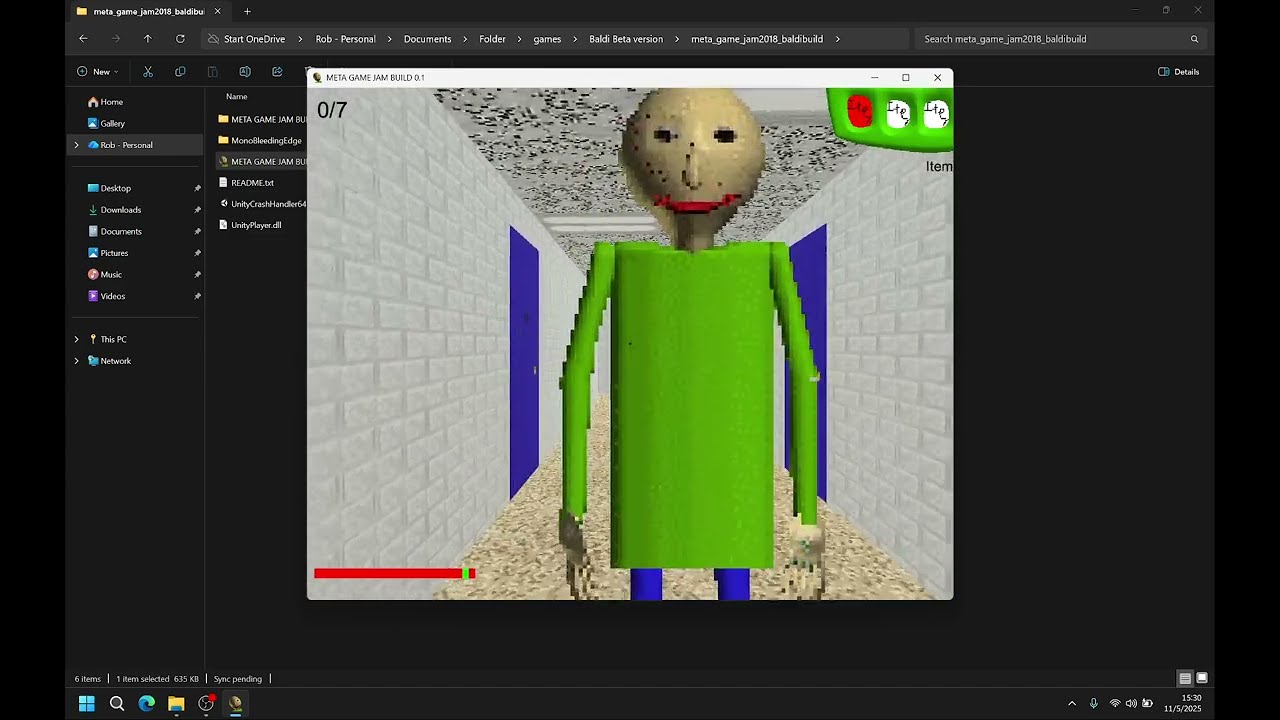Click the Documents breadcrumb in address bar
Screen dimensions: 1280x720
pyautogui.click(x=427, y=39)
